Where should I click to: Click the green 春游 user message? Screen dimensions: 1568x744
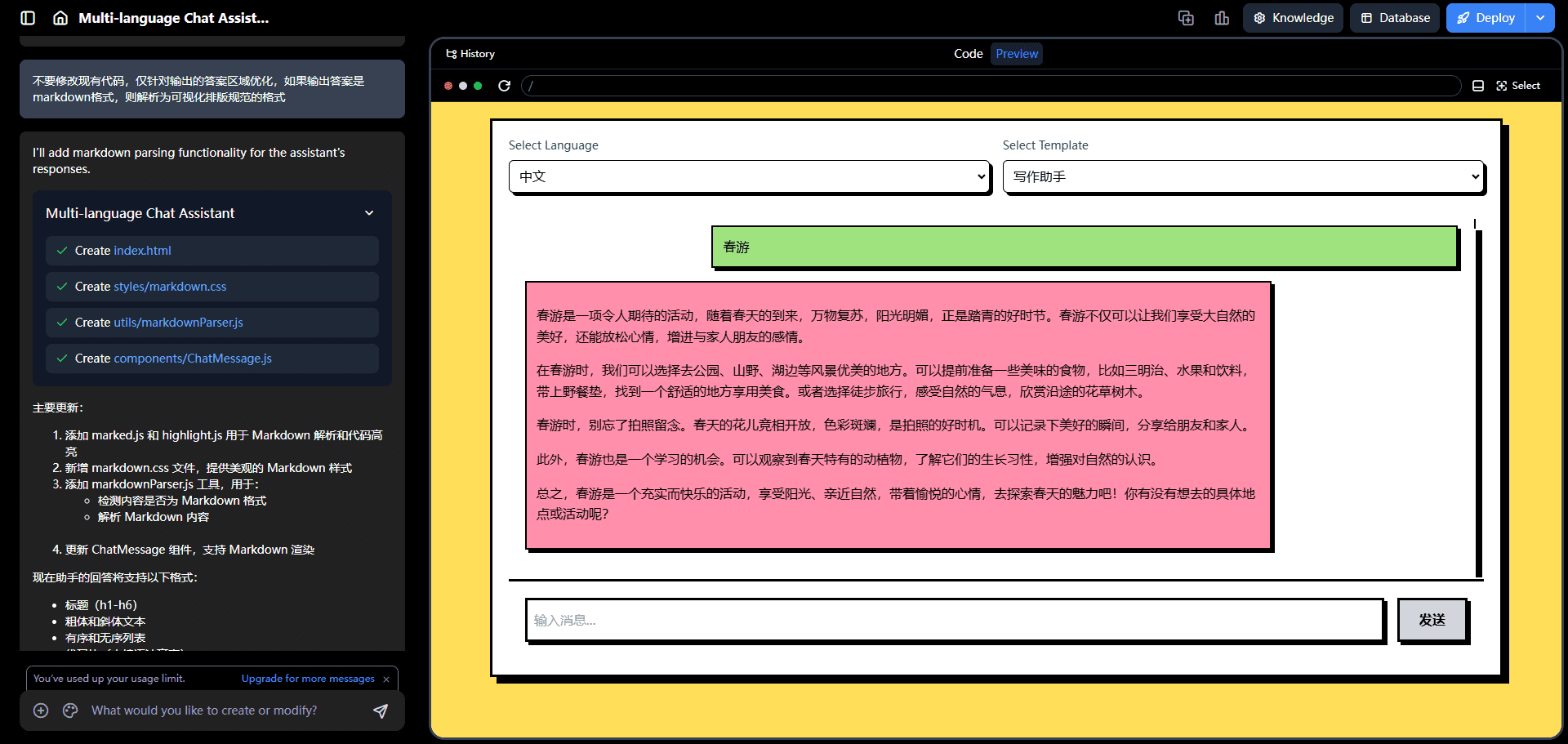1085,247
